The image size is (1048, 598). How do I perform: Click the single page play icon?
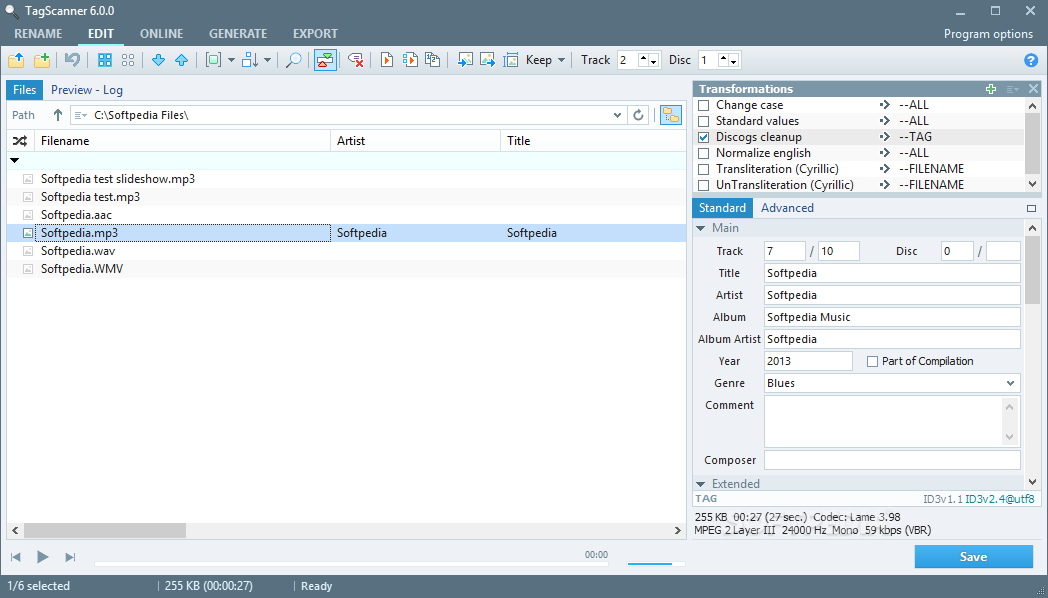click(386, 60)
